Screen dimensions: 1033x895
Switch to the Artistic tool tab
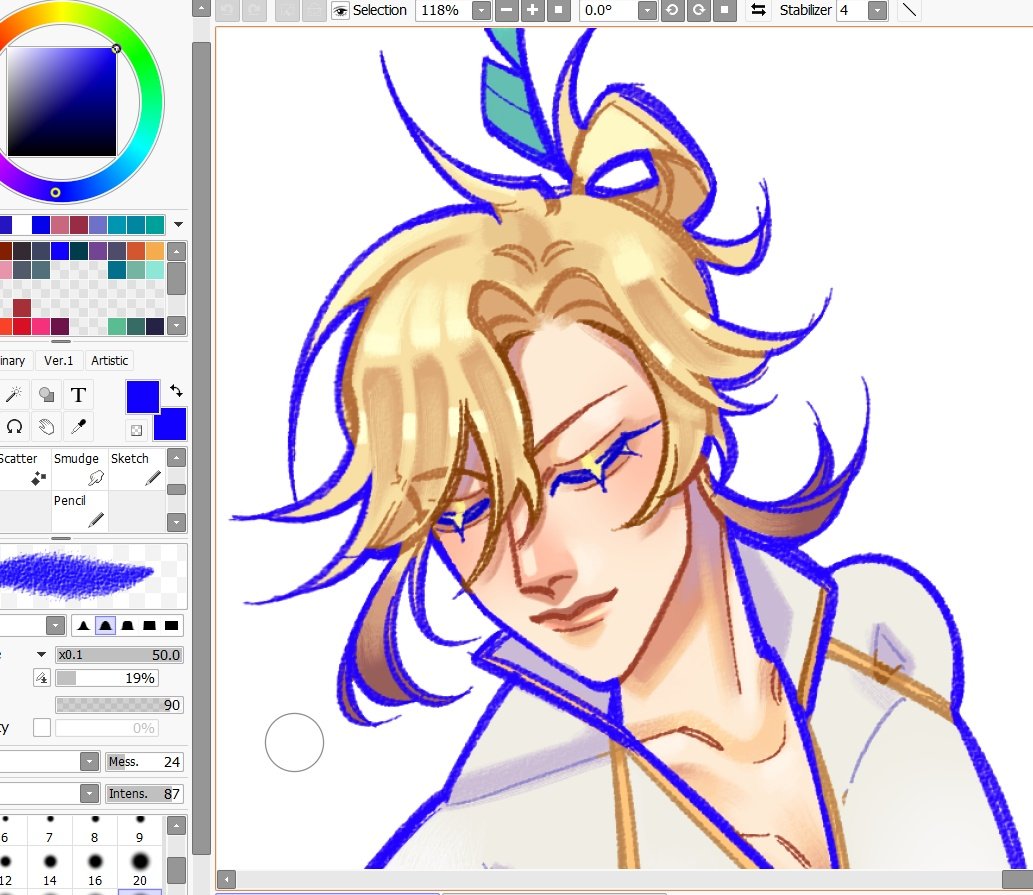[x=109, y=360]
